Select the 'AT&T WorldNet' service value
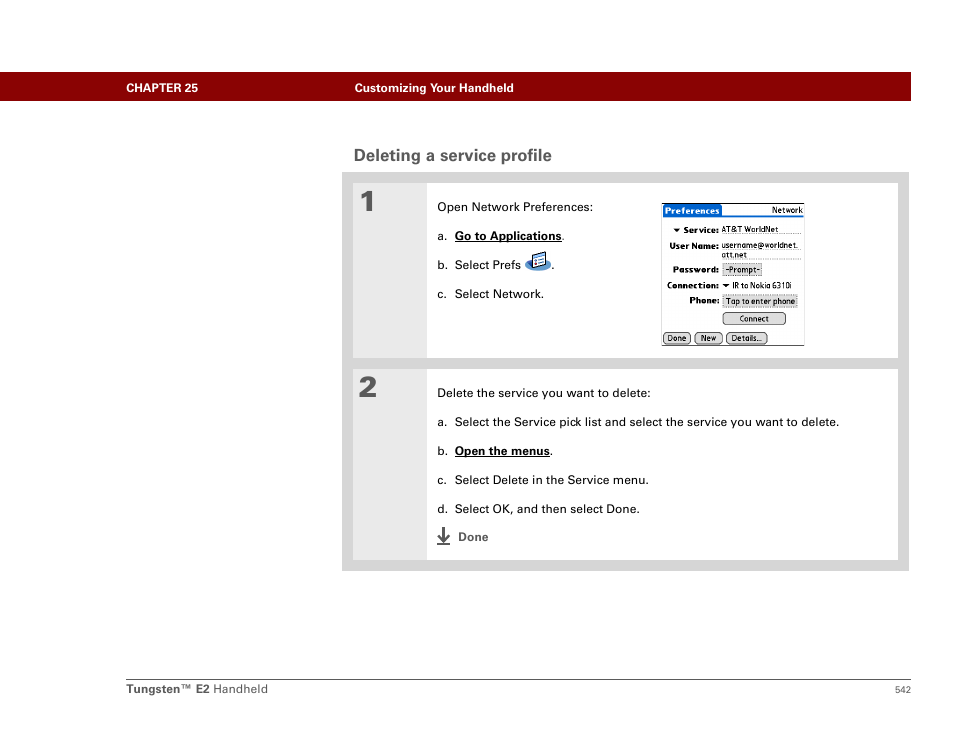The image size is (954, 738). (x=750, y=229)
